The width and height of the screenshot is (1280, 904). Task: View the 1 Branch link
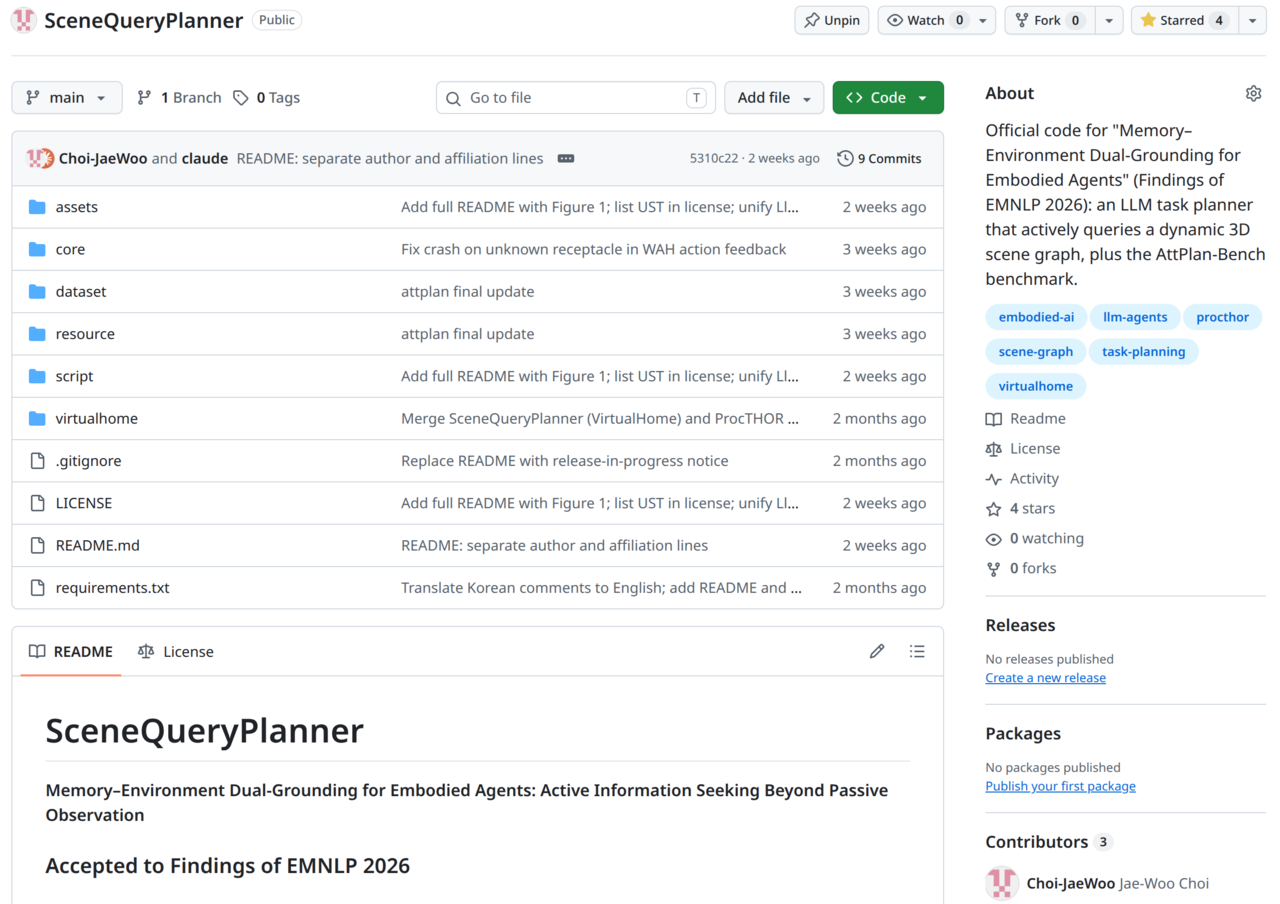tap(179, 97)
